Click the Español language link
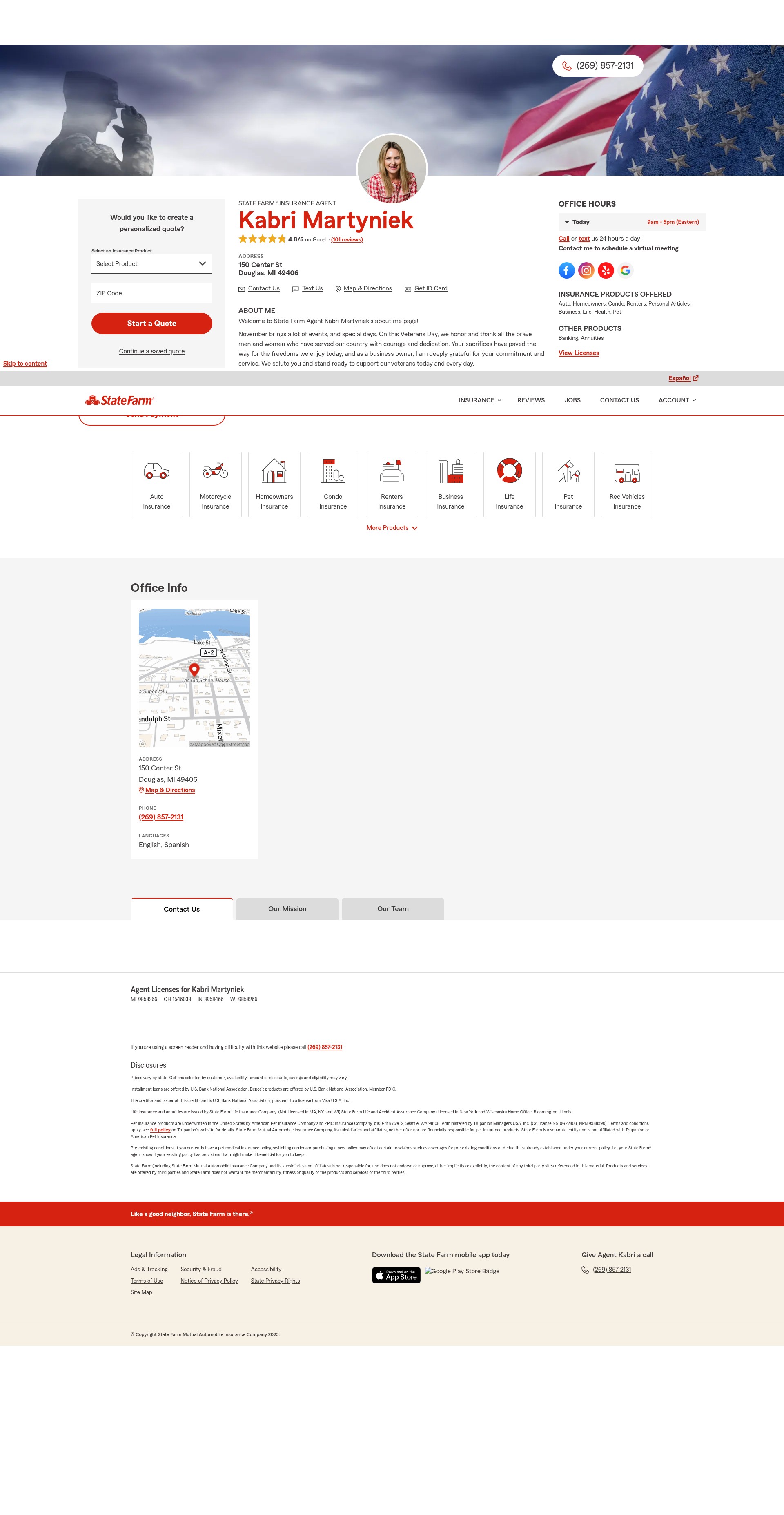 [x=679, y=378]
